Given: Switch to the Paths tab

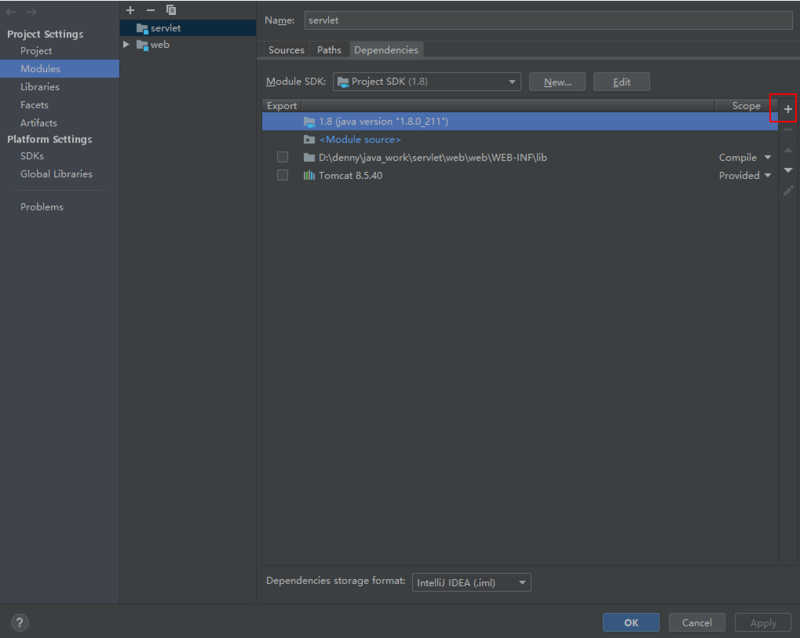Looking at the screenshot, I should pyautogui.click(x=329, y=50).
